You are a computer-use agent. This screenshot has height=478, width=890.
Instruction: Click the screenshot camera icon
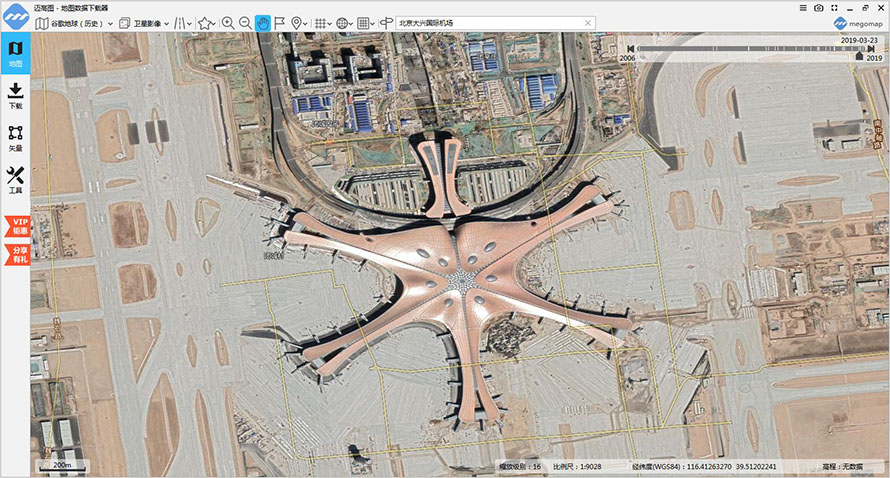(818, 8)
